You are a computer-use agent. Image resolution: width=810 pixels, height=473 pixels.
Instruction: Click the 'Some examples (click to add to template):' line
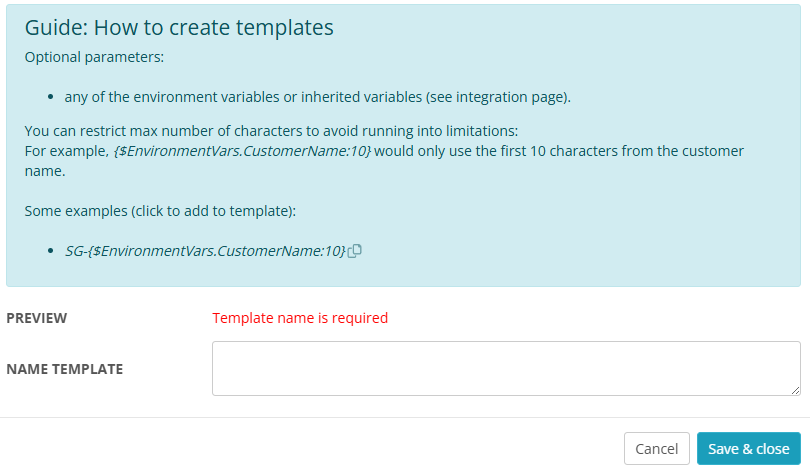point(161,211)
